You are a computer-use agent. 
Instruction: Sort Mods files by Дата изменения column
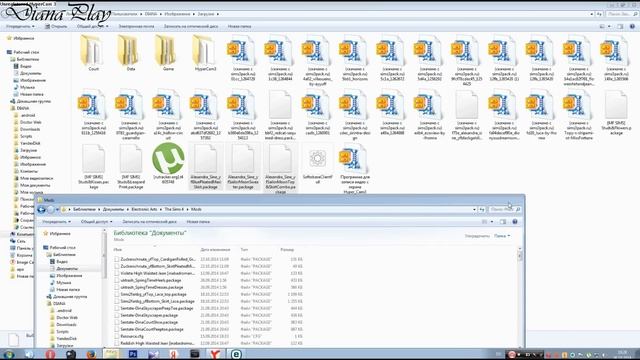(215, 249)
